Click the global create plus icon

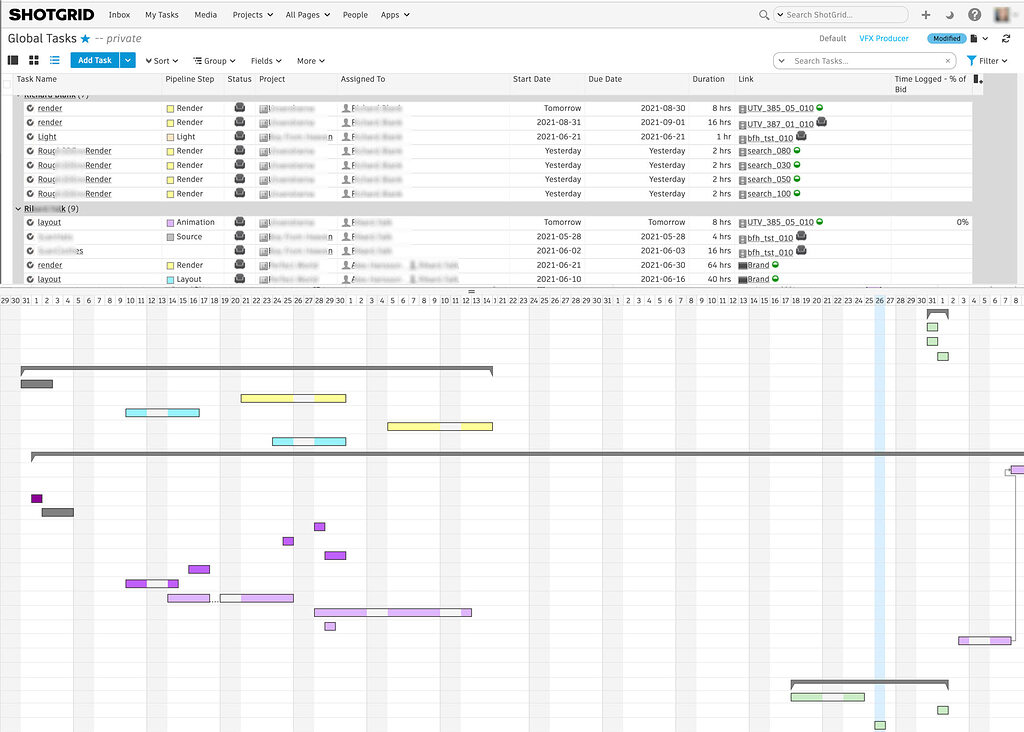point(924,14)
